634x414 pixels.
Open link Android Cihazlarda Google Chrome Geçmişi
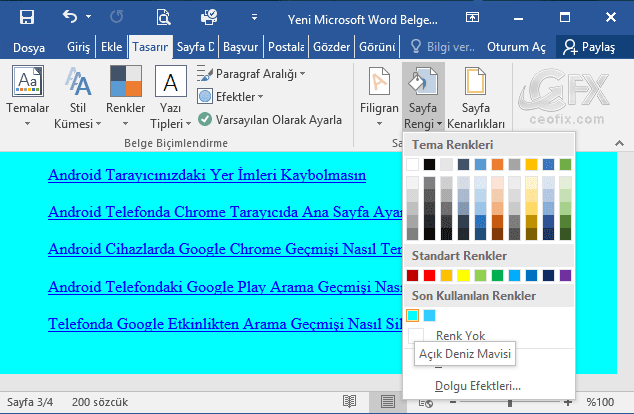(x=225, y=249)
